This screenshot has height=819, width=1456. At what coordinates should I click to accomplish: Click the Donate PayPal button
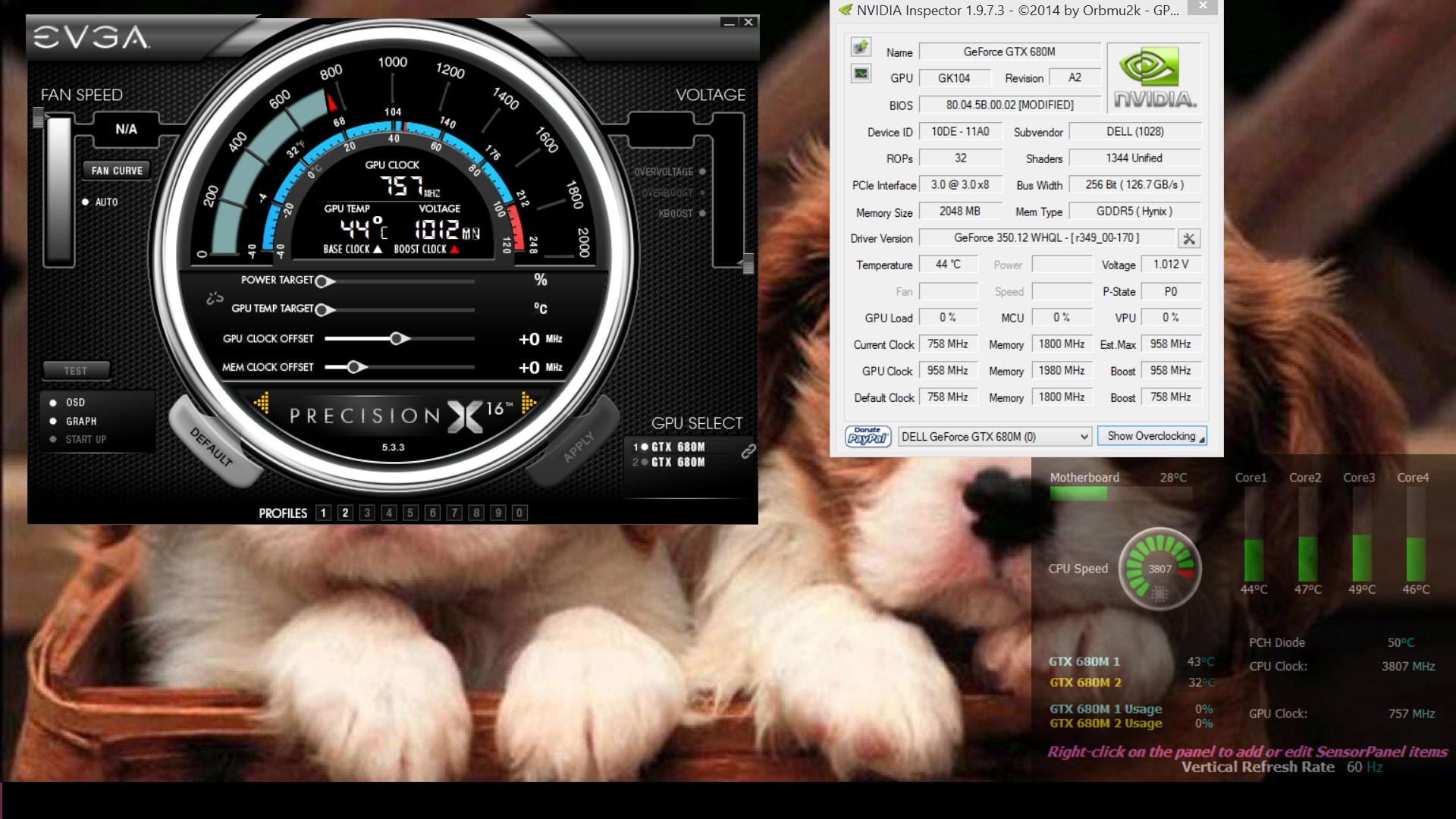868,436
